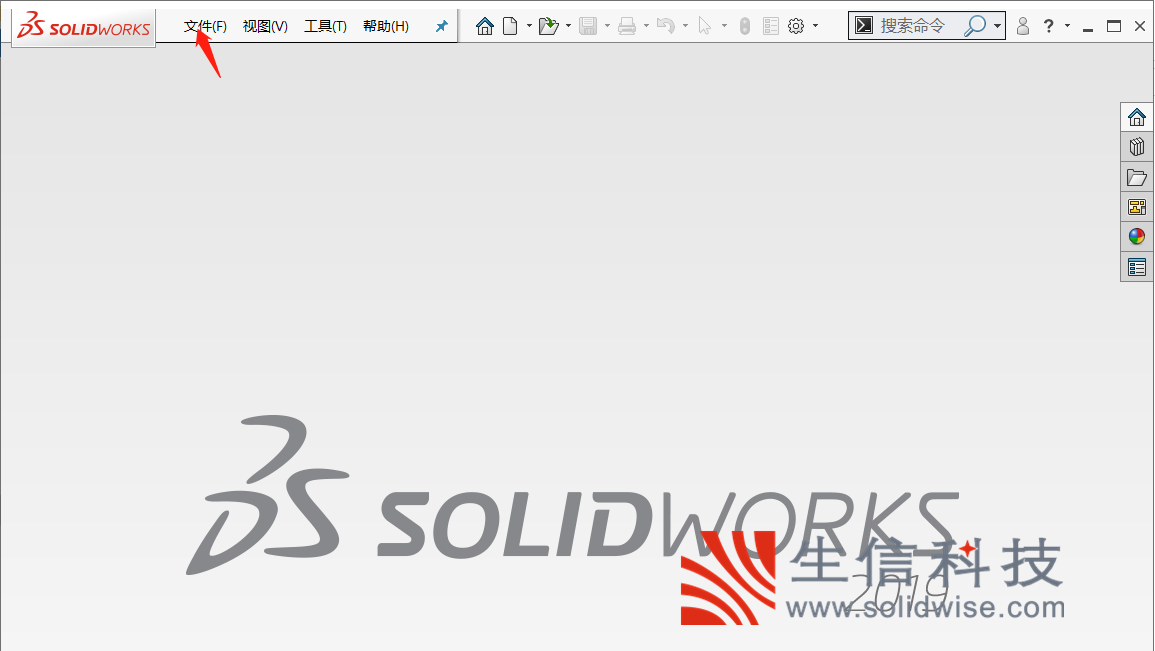Maximize the SOLIDWORKS window
1155x651 pixels.
pos(1114,27)
